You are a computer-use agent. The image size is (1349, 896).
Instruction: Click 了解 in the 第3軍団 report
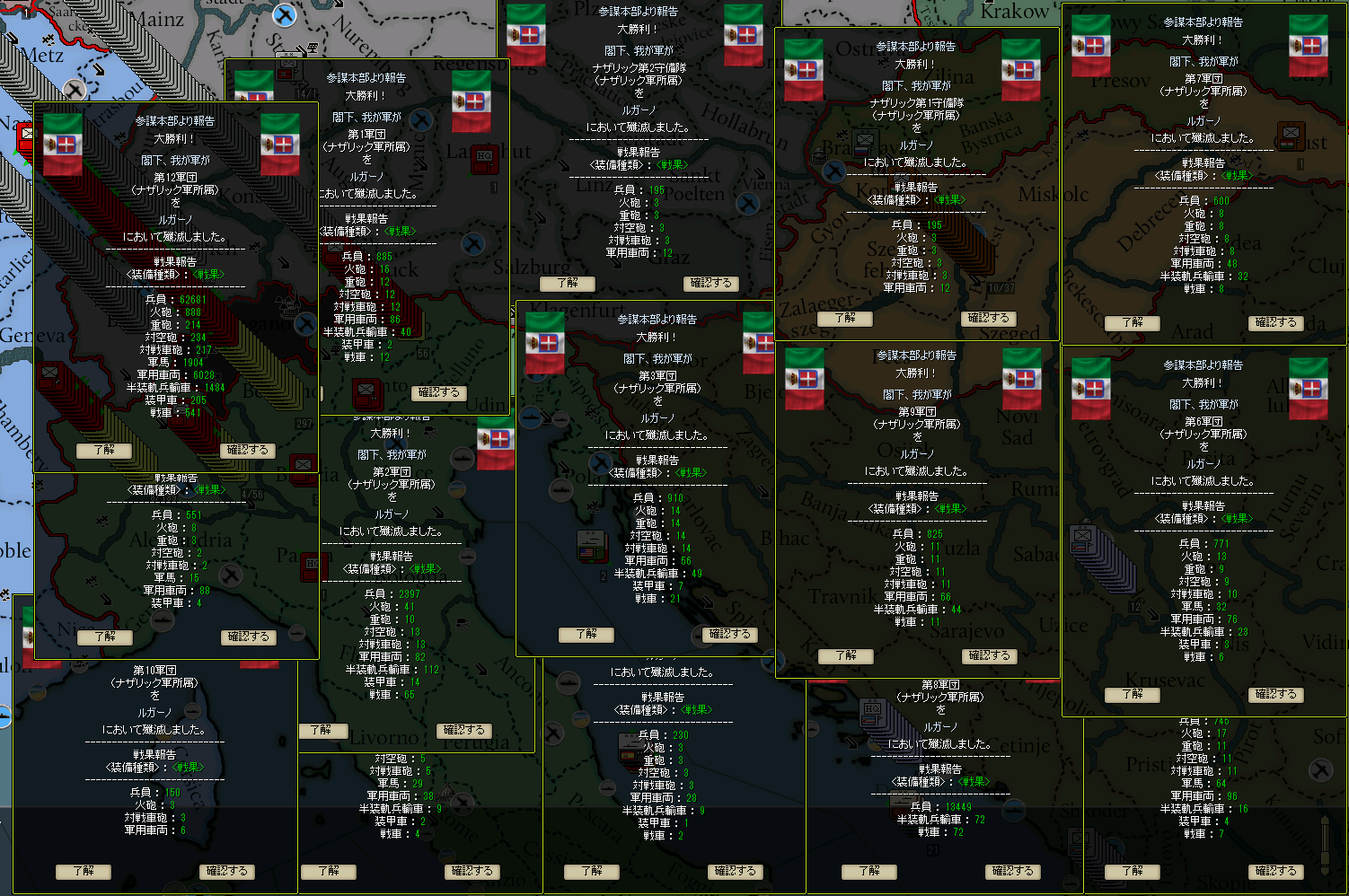(x=586, y=634)
